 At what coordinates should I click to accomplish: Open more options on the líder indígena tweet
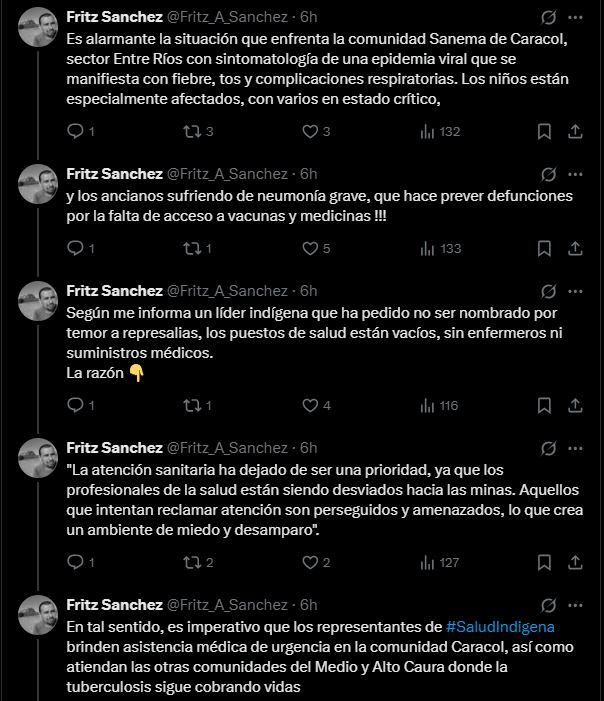(x=576, y=291)
